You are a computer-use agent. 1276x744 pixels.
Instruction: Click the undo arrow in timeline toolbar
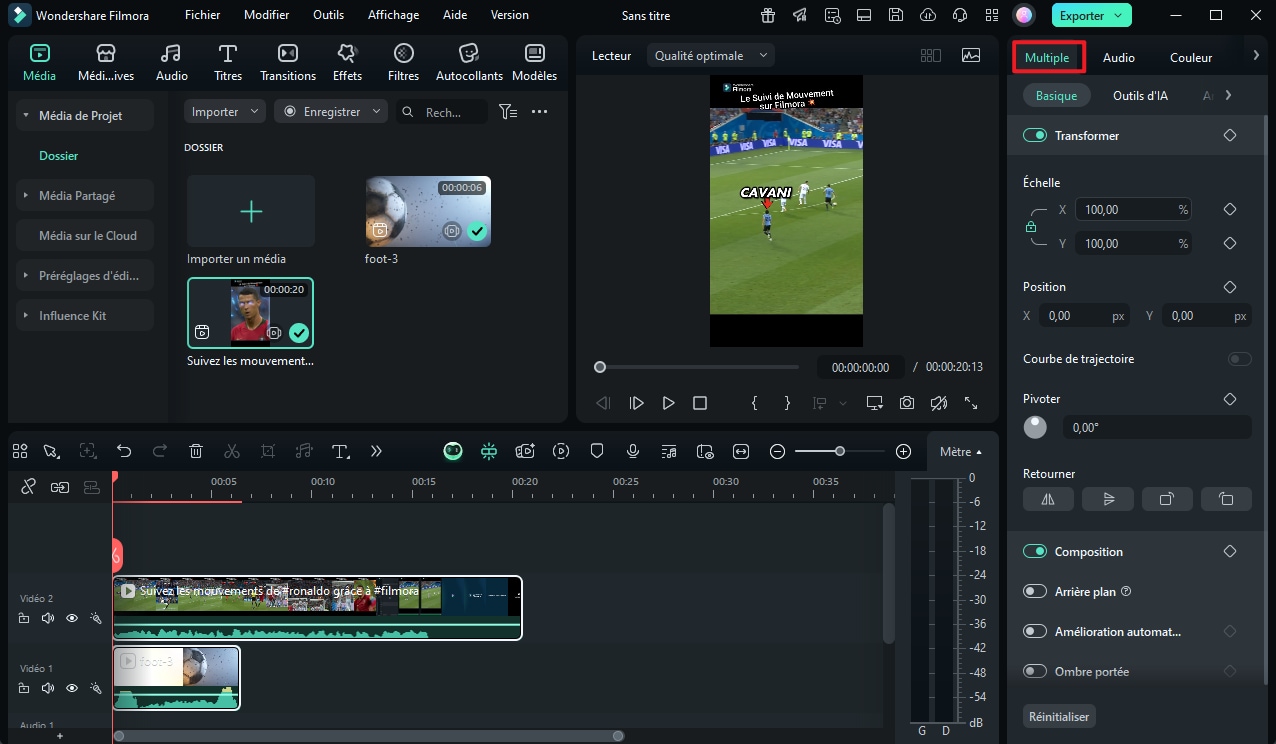[x=124, y=451]
